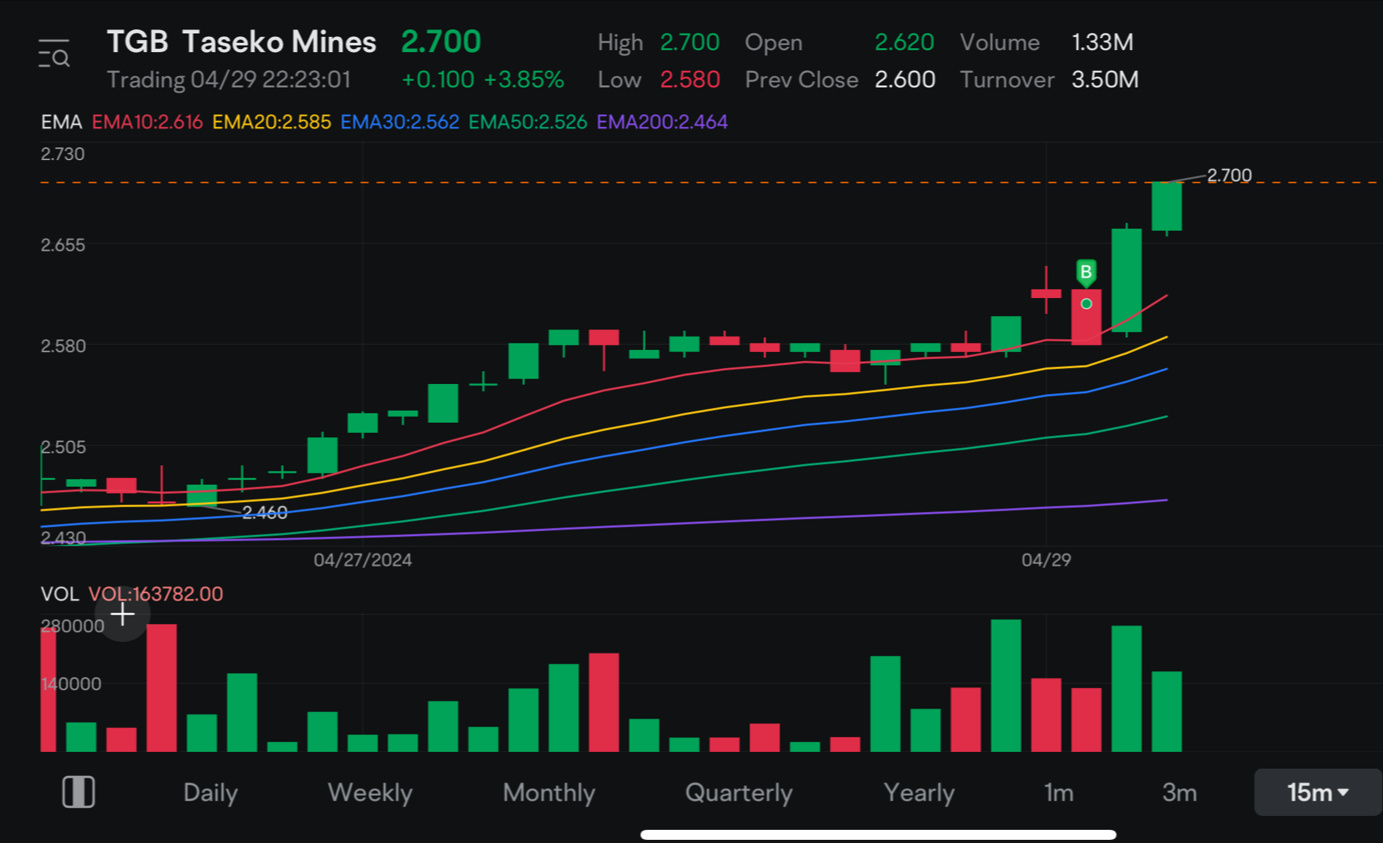Select the Daily timeframe tab
The image size is (1383, 843).
tap(210, 793)
